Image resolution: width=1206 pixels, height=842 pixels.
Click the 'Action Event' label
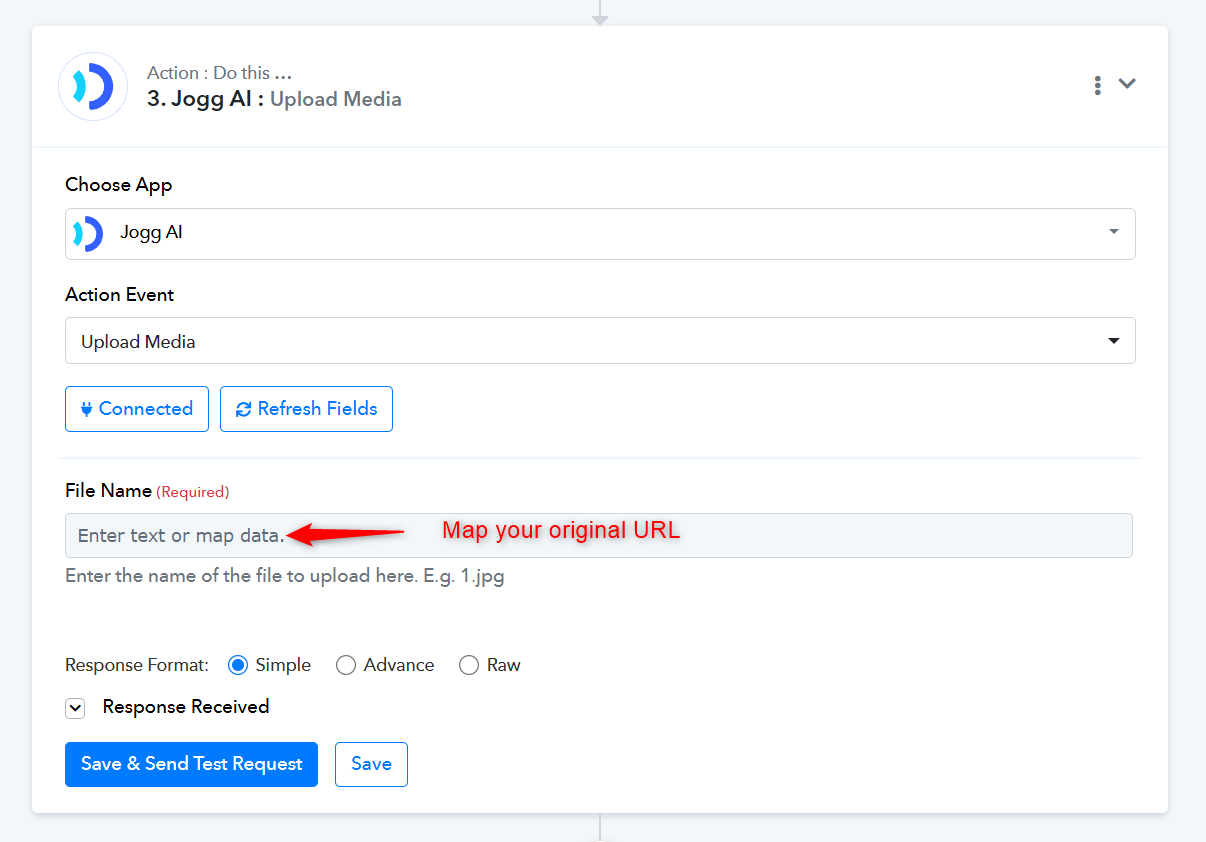120,295
